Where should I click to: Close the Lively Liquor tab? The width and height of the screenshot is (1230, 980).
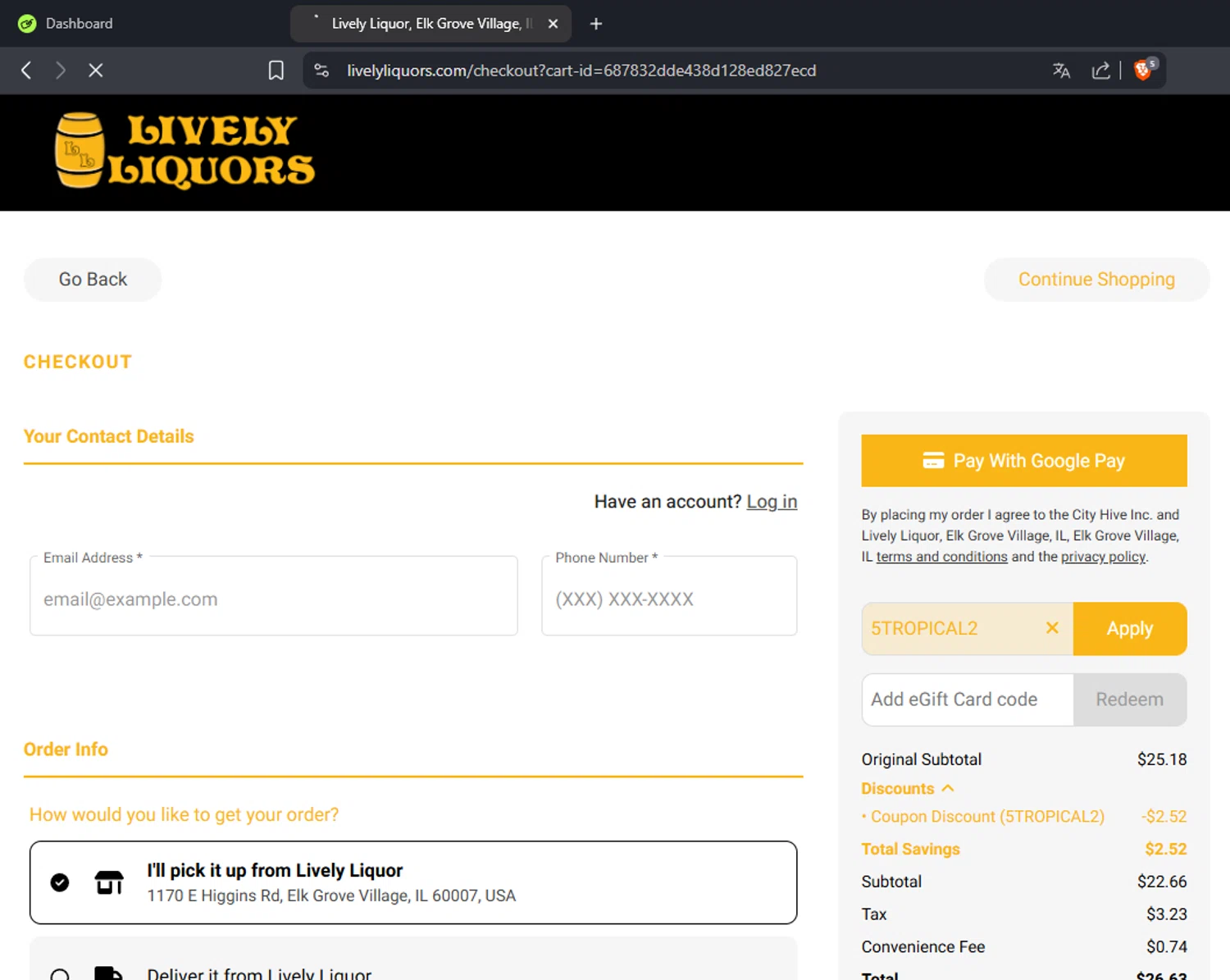553,24
